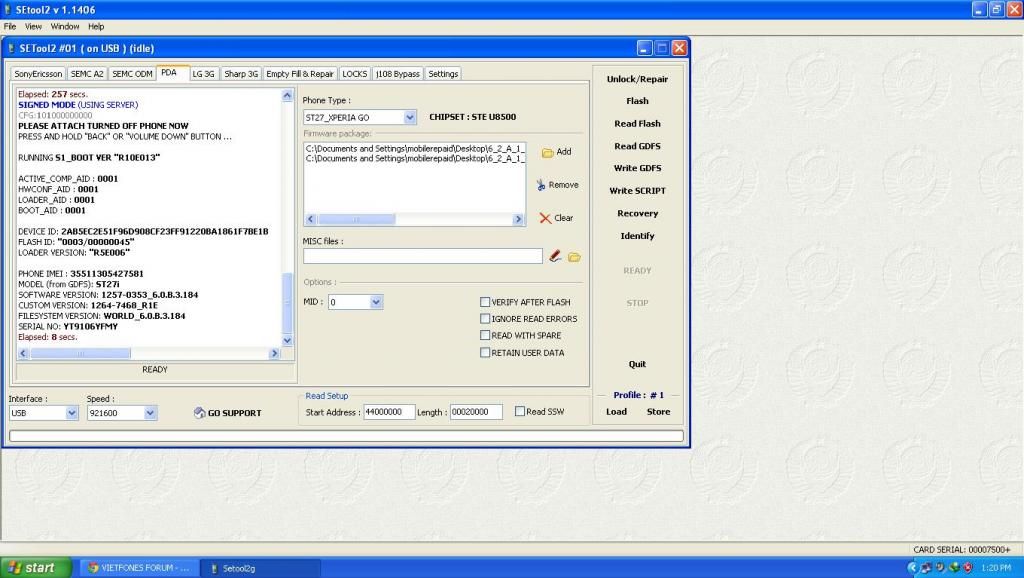Open the Sharp 3G tab
Viewport: 1024px width, 578px height.
pos(241,74)
